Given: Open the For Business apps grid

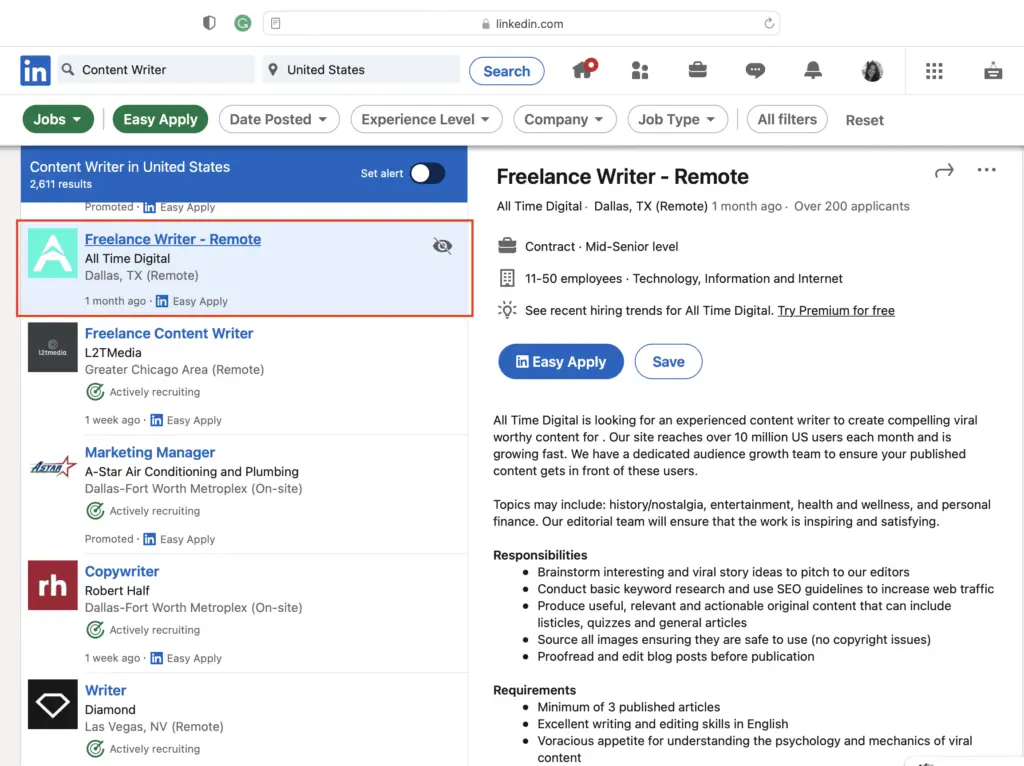Looking at the screenshot, I should [x=935, y=70].
